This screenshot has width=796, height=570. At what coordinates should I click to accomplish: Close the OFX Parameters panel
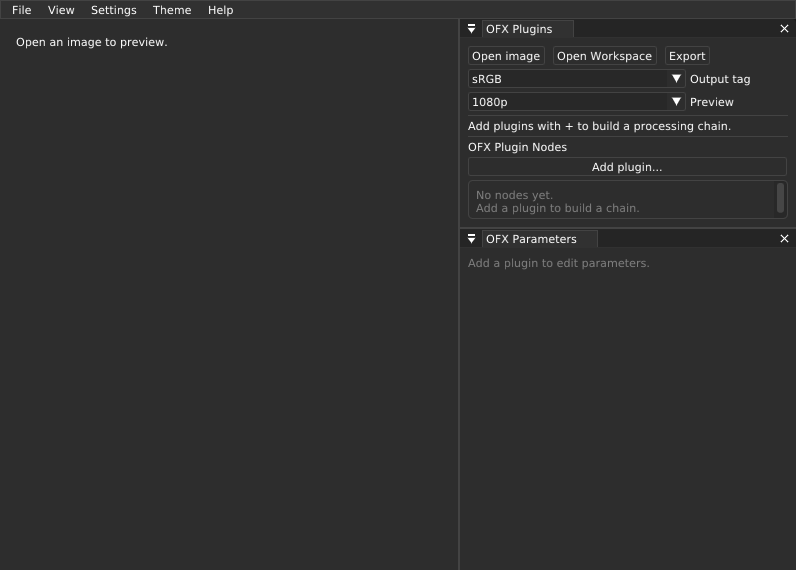coord(784,239)
